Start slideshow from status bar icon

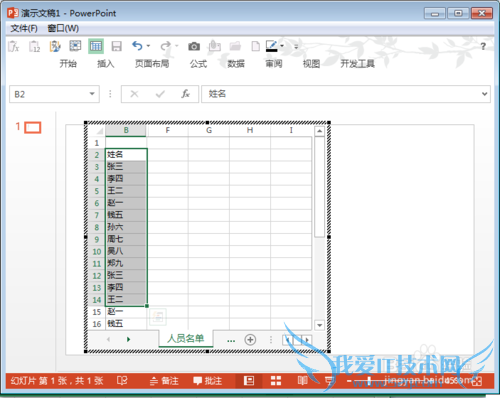329,380
